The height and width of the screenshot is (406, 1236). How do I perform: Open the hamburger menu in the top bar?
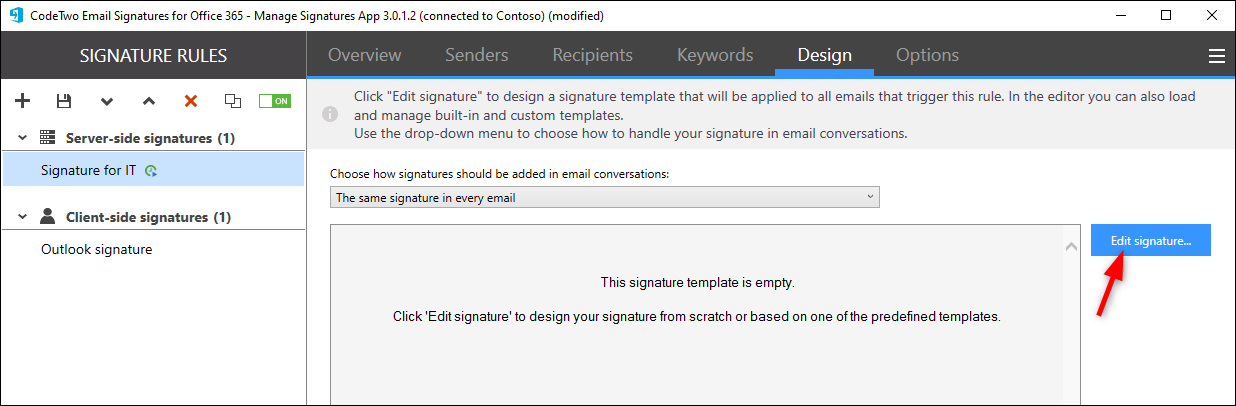click(x=1217, y=56)
